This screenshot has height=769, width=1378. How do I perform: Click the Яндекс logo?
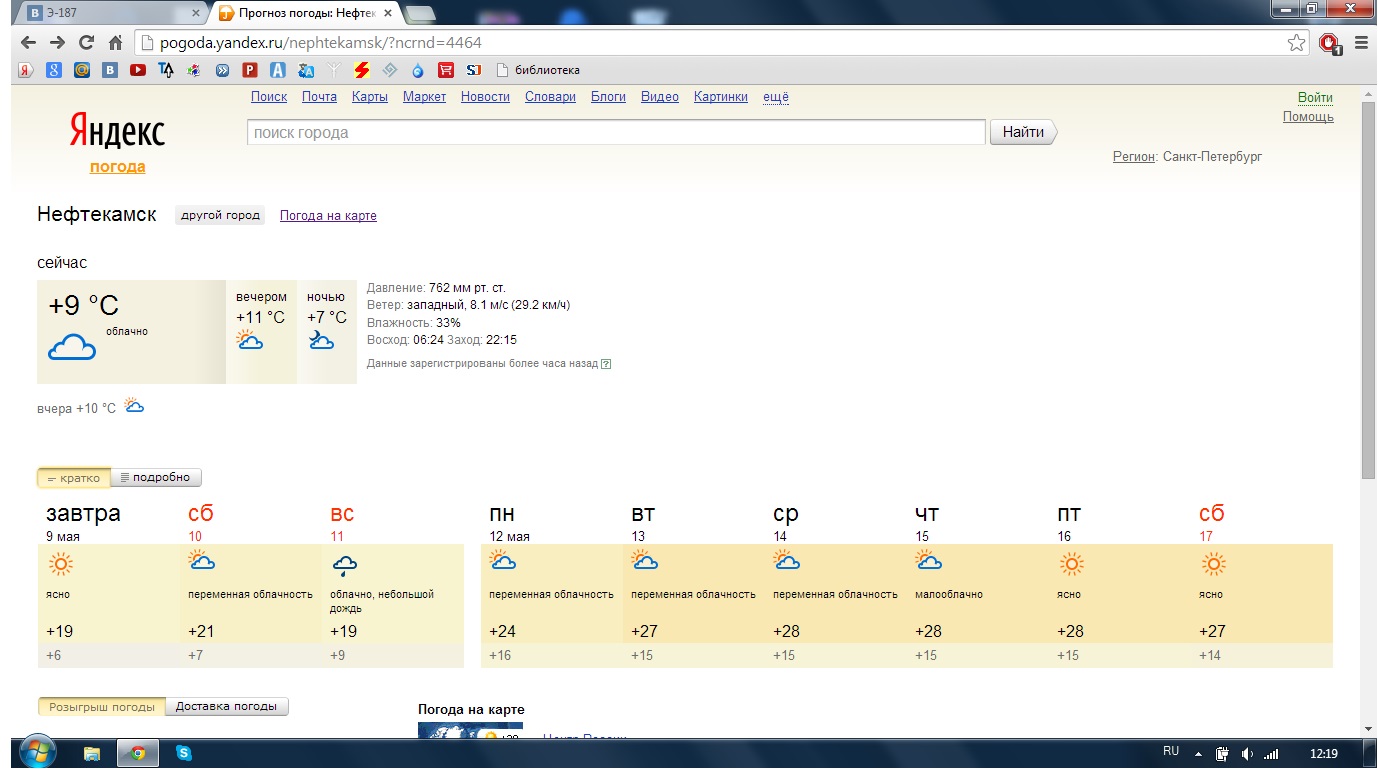pos(117,131)
